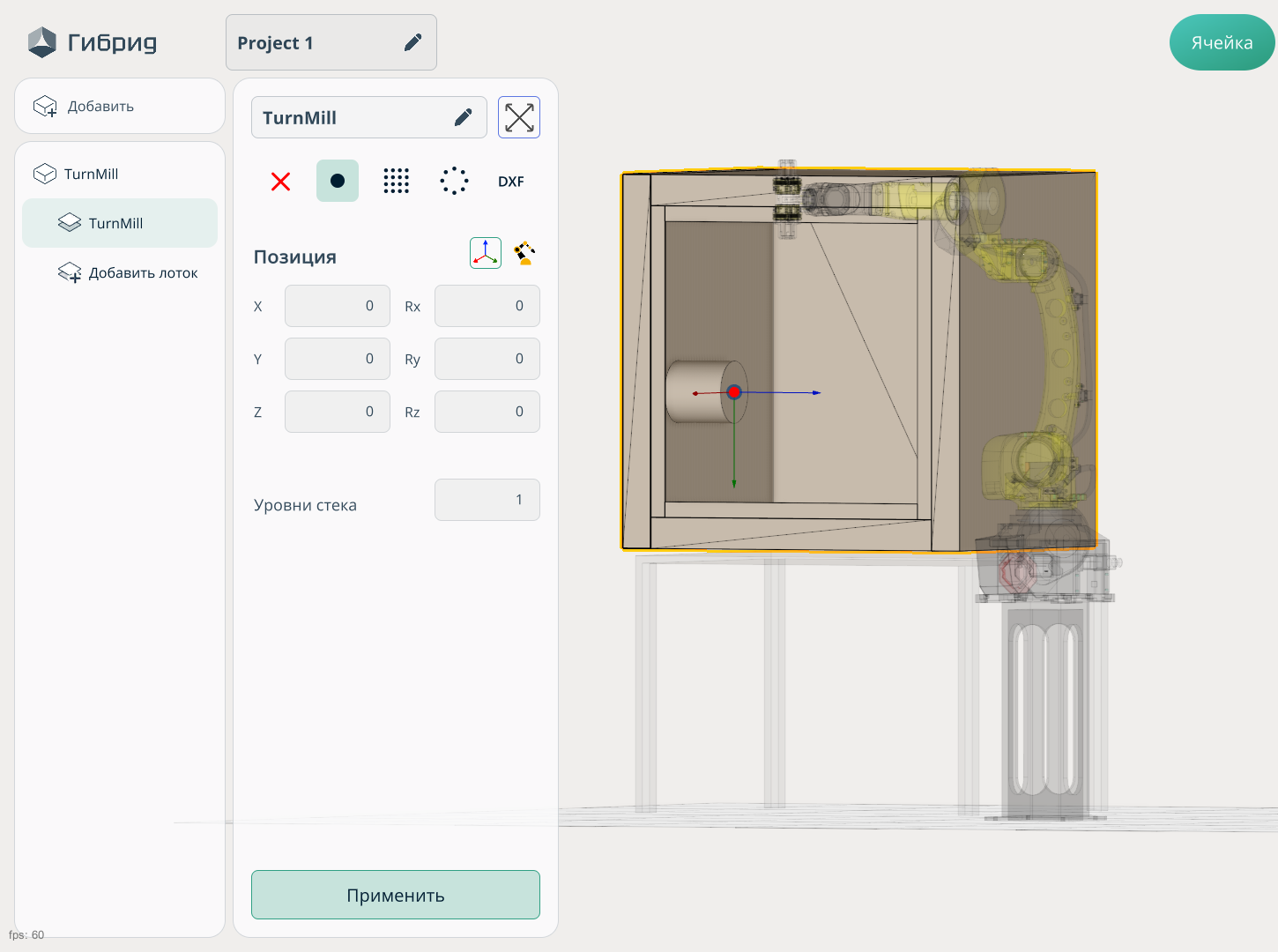The height and width of the screenshot is (952, 1278).
Task: Click the red X delete pattern icon
Action: click(280, 182)
